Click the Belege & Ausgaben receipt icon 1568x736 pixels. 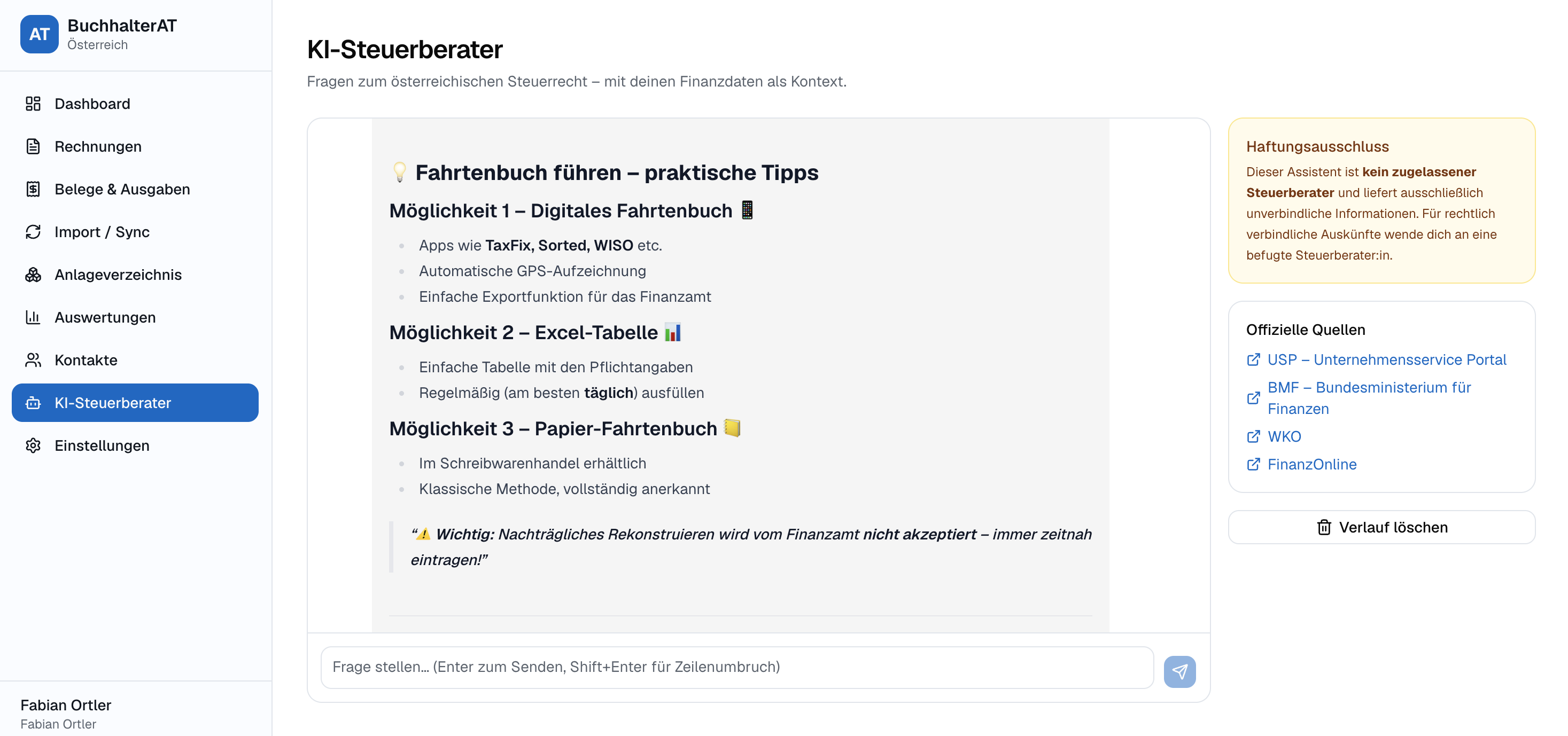[33, 189]
